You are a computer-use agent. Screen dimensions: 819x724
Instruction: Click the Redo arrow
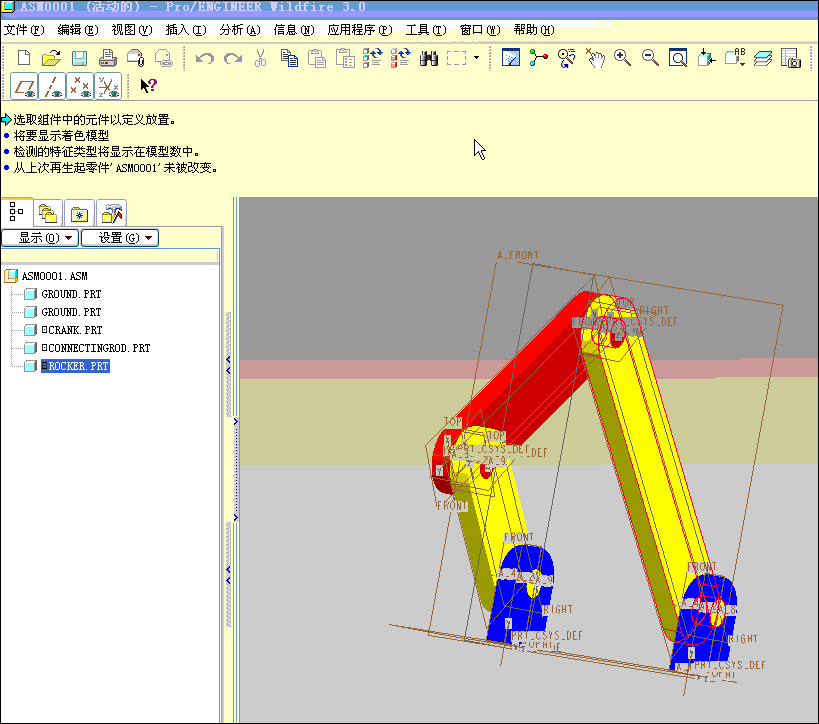(233, 58)
